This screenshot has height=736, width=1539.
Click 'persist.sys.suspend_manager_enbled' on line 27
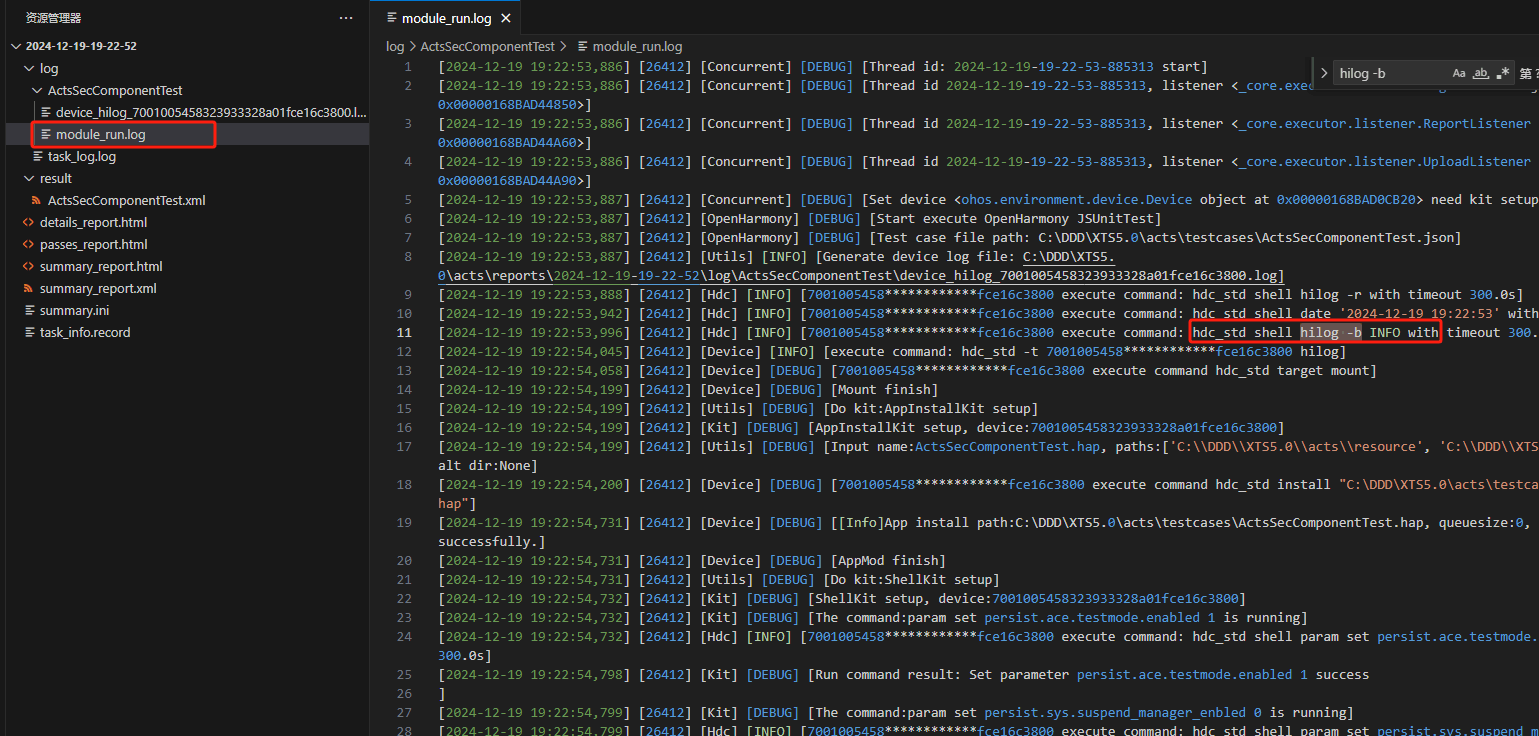coord(1115,712)
